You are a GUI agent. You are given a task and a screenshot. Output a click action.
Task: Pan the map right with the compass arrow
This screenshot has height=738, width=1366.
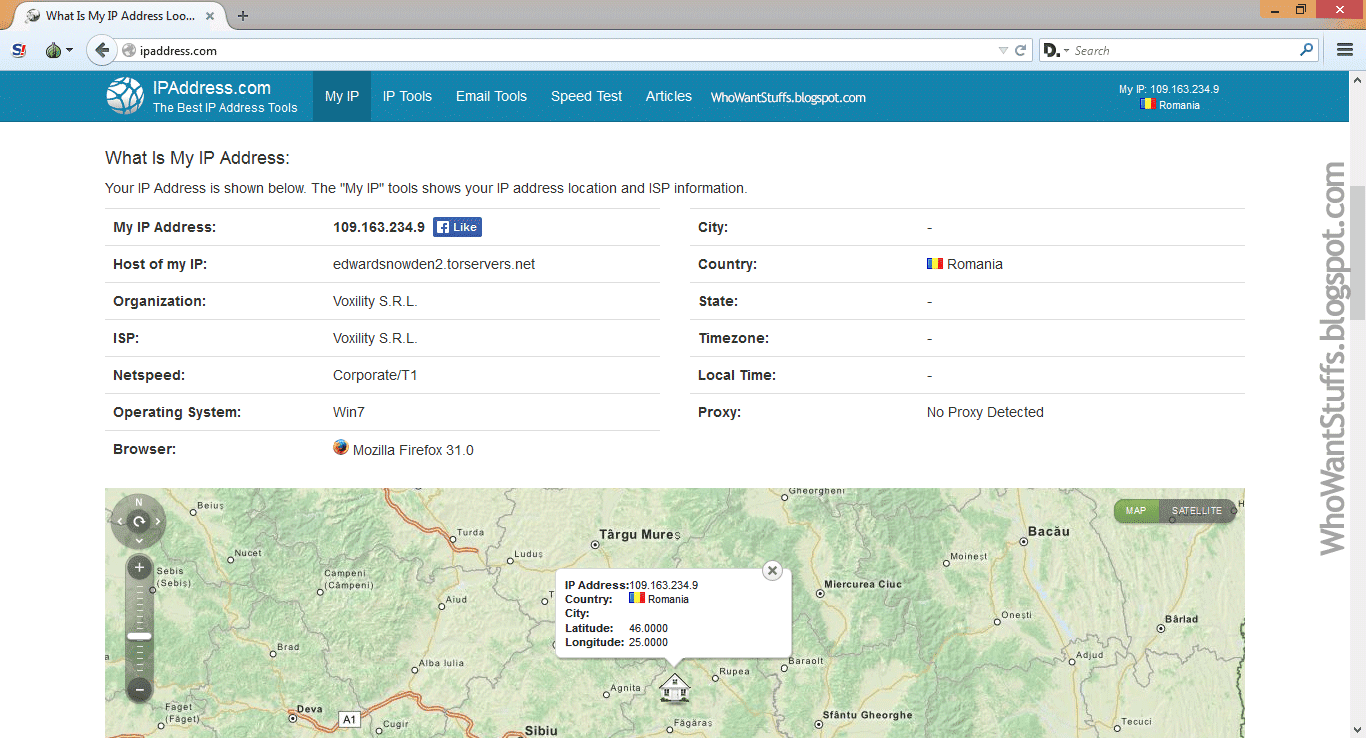click(x=158, y=521)
